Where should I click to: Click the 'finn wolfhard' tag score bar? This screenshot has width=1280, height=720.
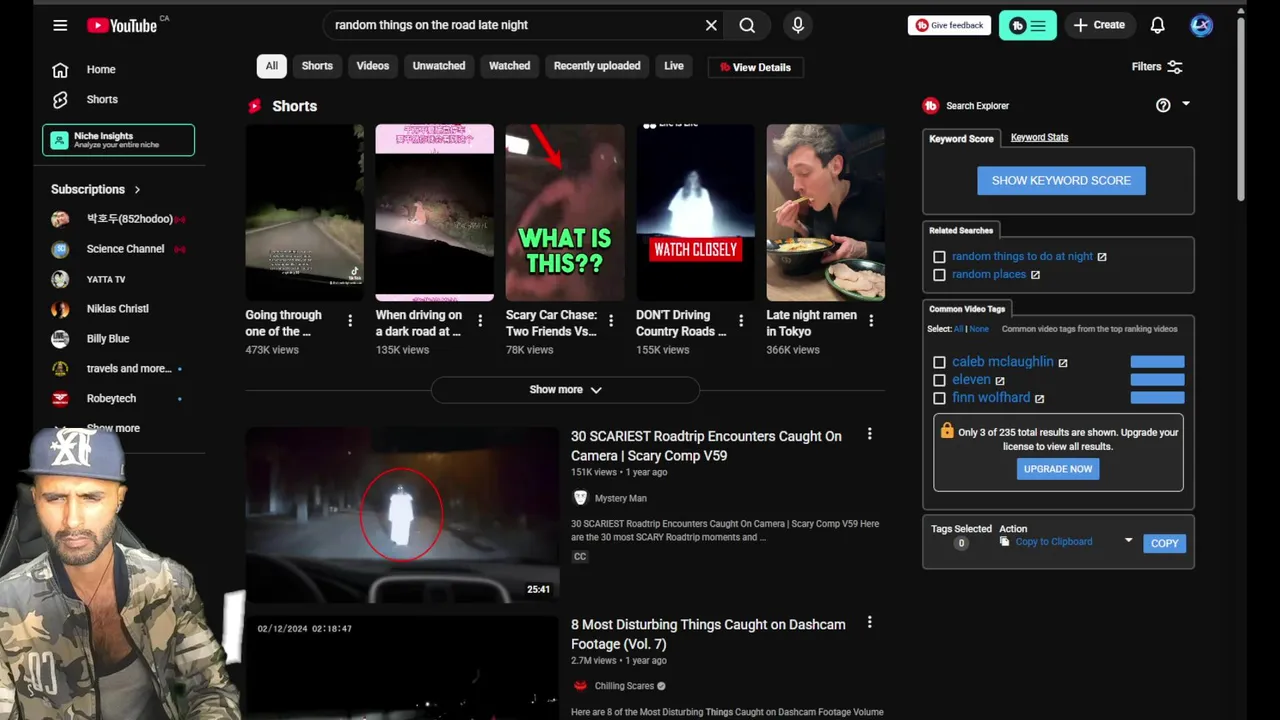point(1157,398)
